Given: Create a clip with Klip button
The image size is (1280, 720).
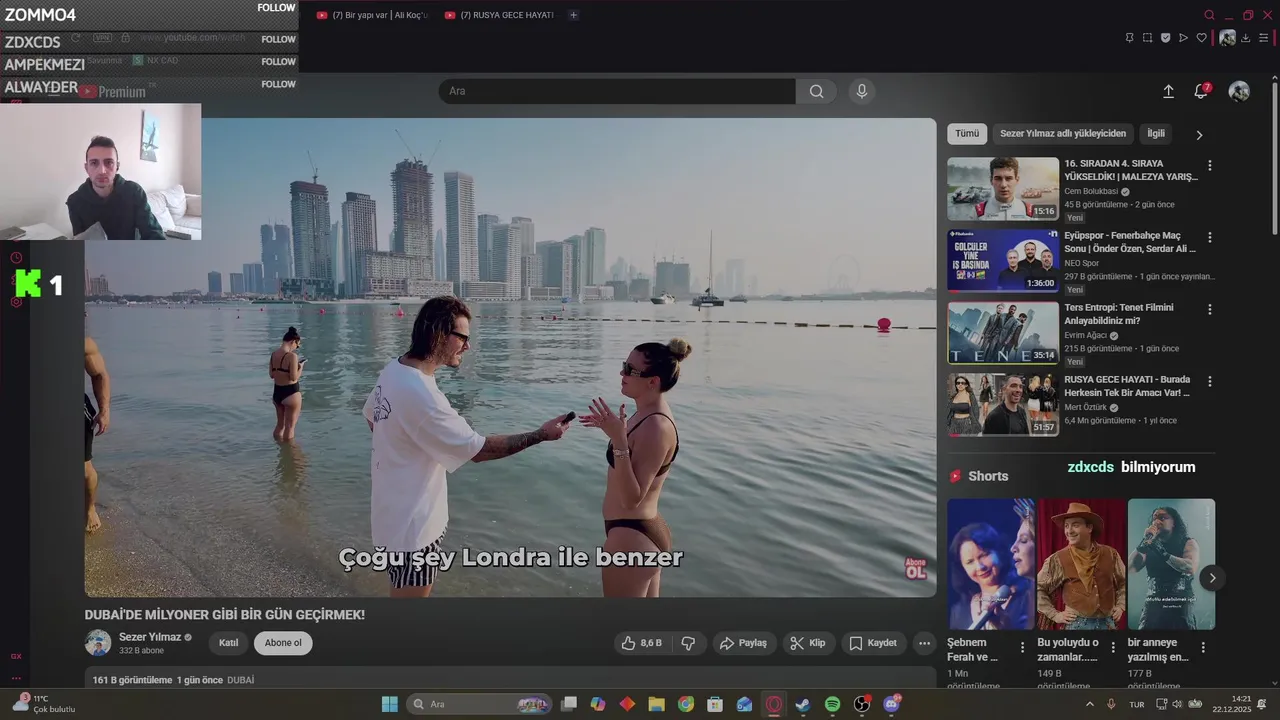Looking at the screenshot, I should click(808, 643).
